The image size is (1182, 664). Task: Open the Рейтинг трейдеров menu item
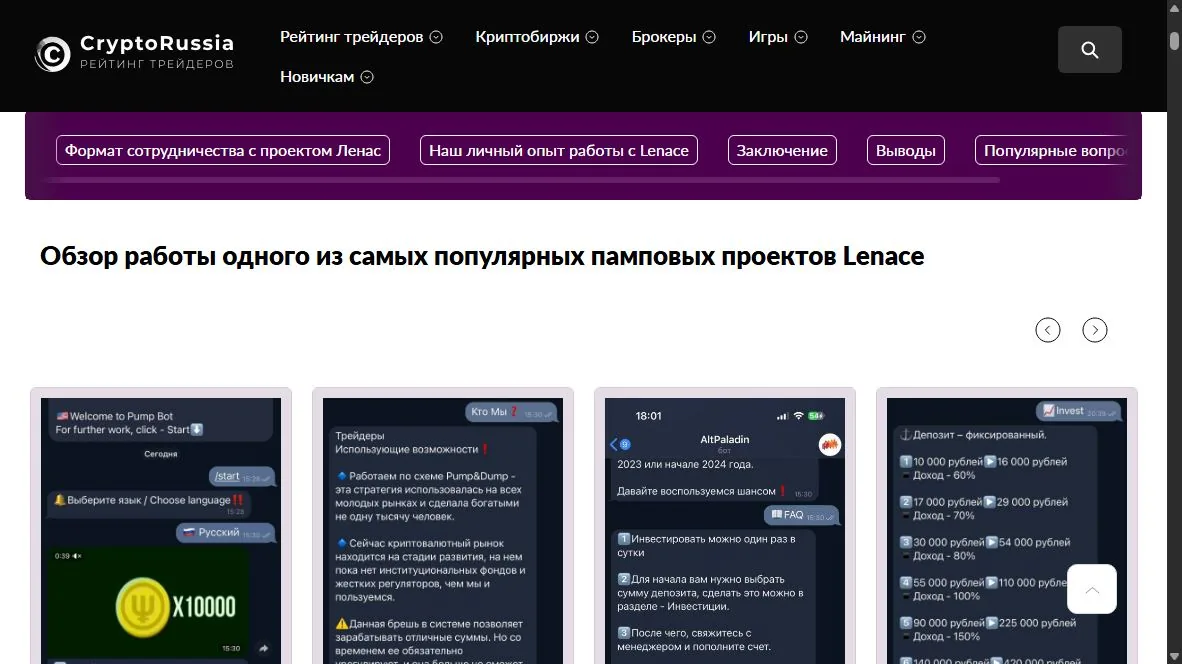tap(351, 37)
